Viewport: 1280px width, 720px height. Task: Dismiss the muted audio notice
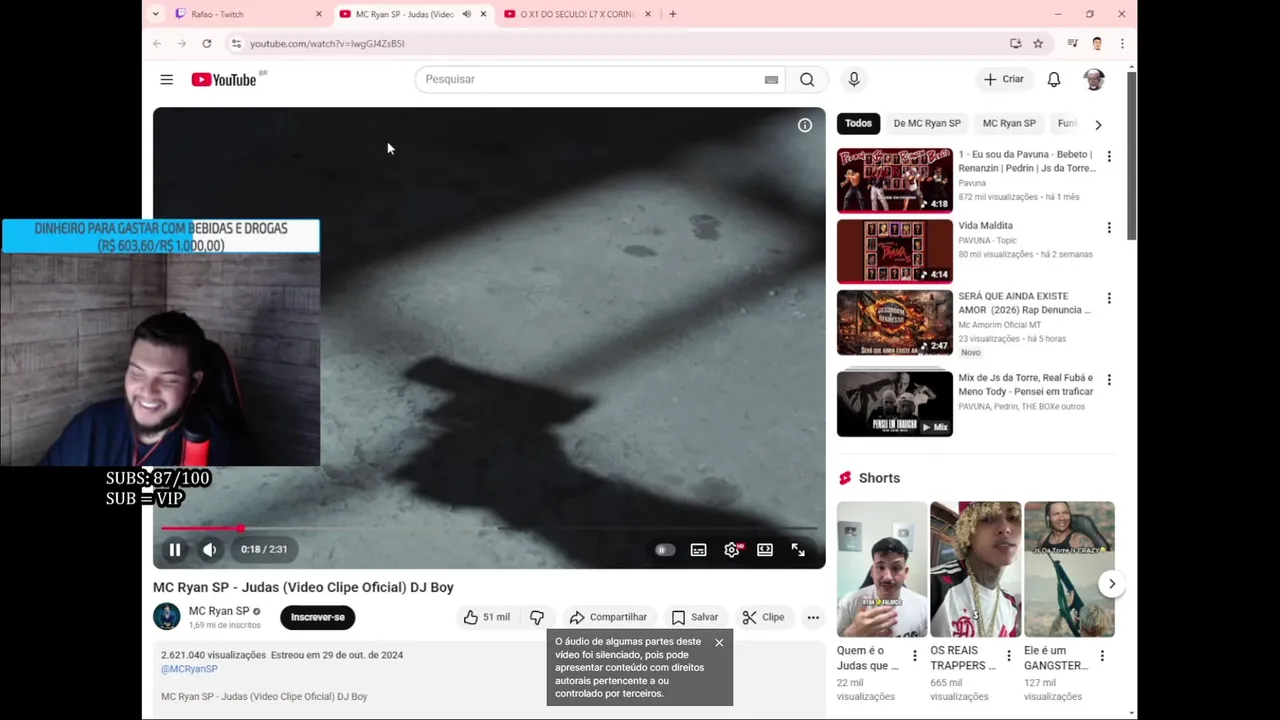(719, 643)
